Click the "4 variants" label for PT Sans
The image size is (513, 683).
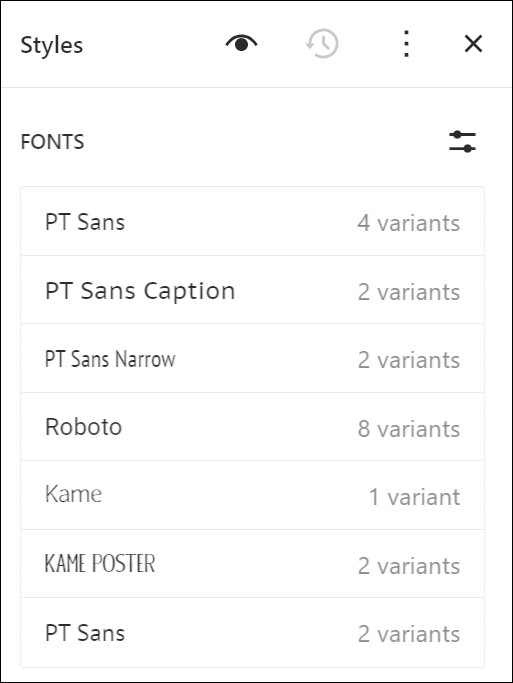pyautogui.click(x=408, y=223)
